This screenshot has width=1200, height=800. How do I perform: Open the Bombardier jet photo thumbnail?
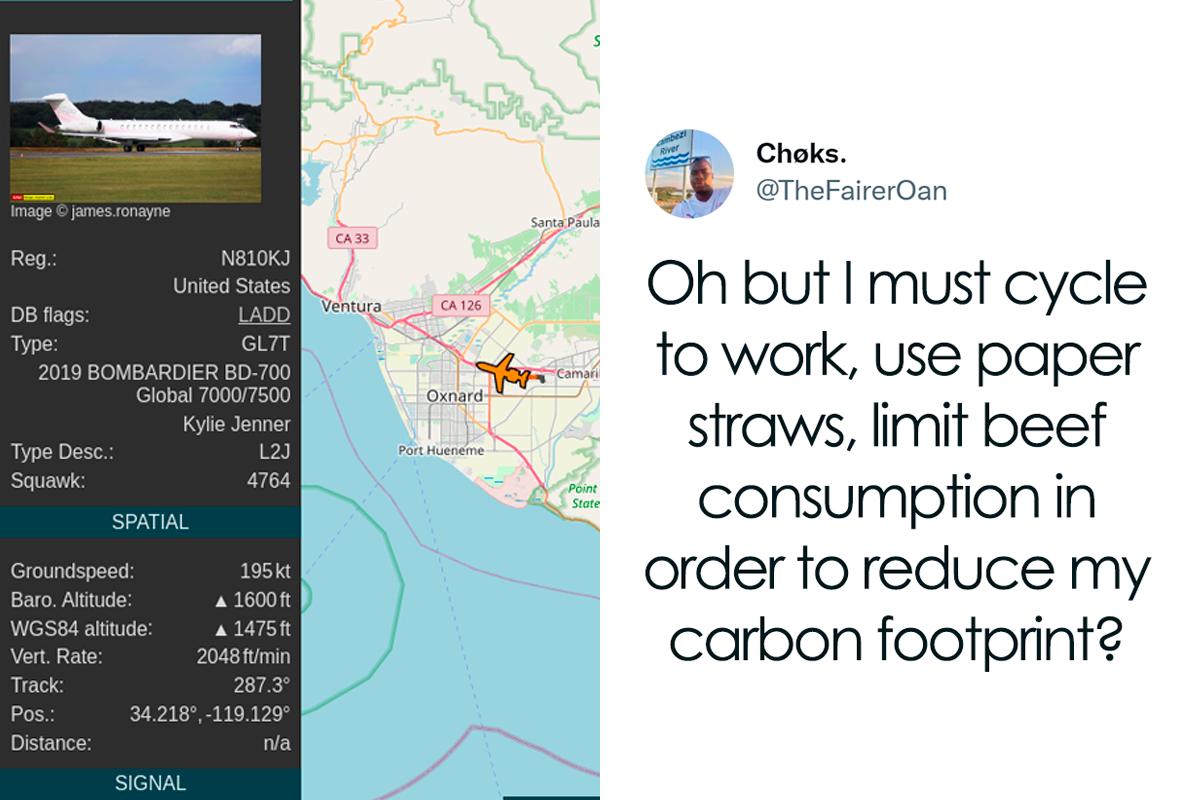[x=136, y=118]
